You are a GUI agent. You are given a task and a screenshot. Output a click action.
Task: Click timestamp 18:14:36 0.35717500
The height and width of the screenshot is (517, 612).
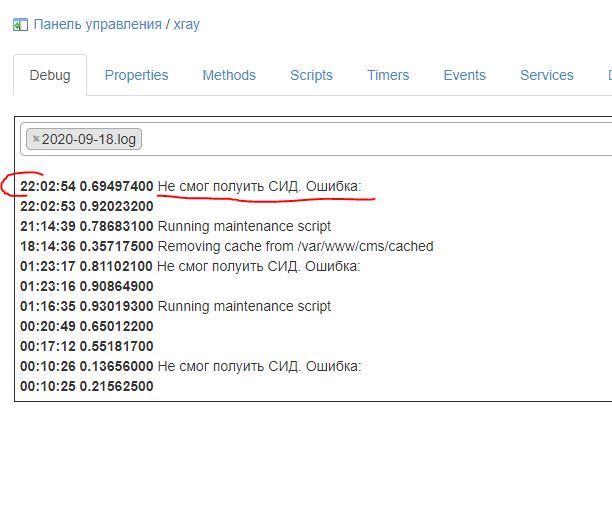pyautogui.click(x=87, y=246)
